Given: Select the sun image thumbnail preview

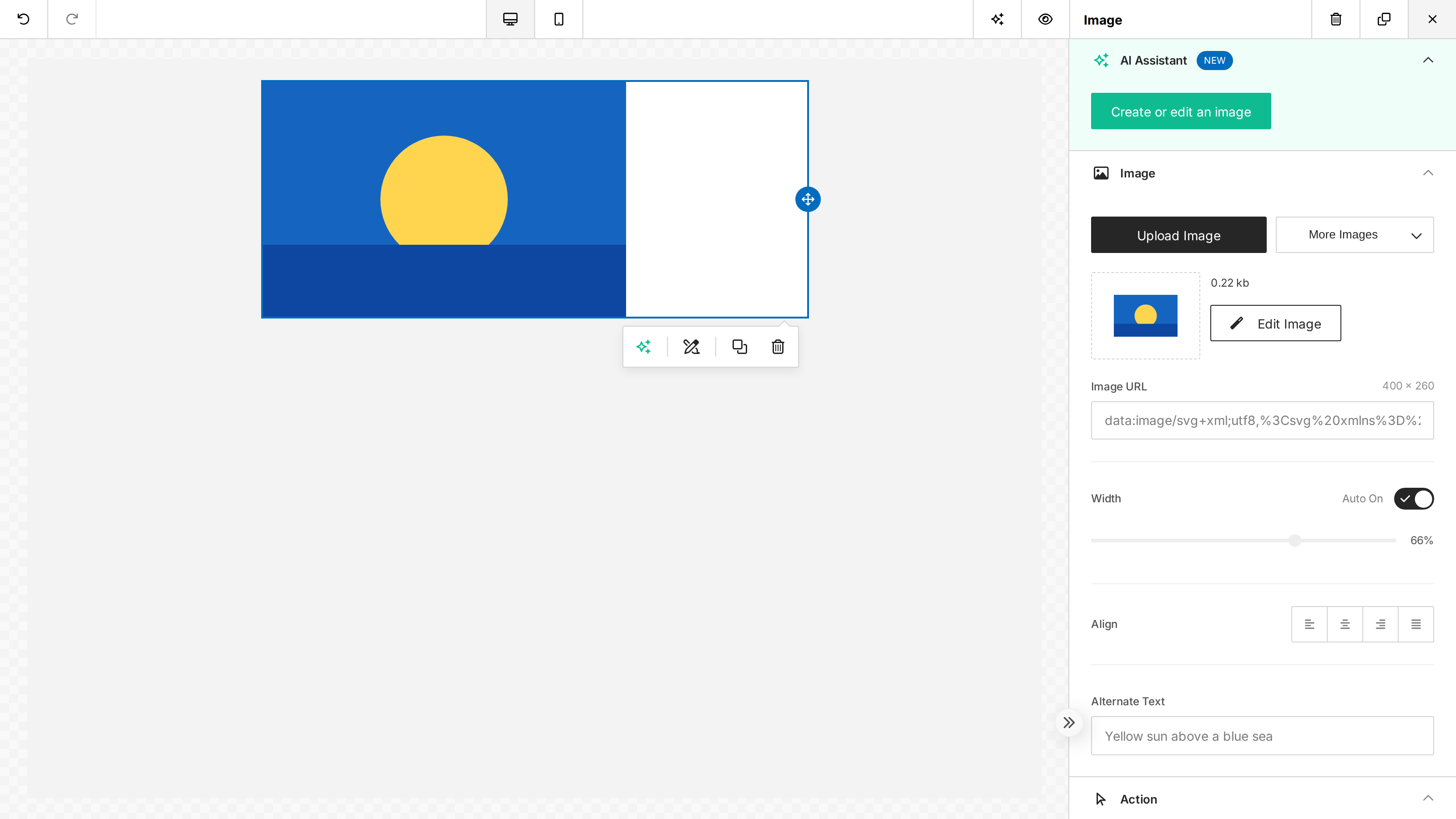Looking at the screenshot, I should 1145,315.
